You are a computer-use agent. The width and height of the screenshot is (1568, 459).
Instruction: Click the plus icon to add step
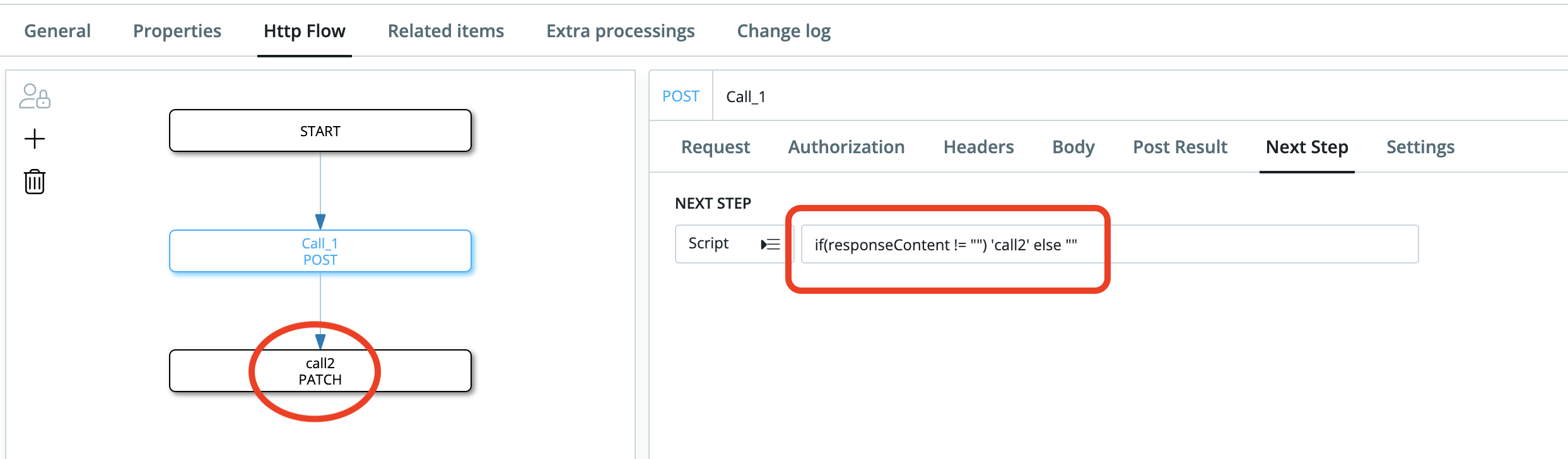click(x=35, y=139)
